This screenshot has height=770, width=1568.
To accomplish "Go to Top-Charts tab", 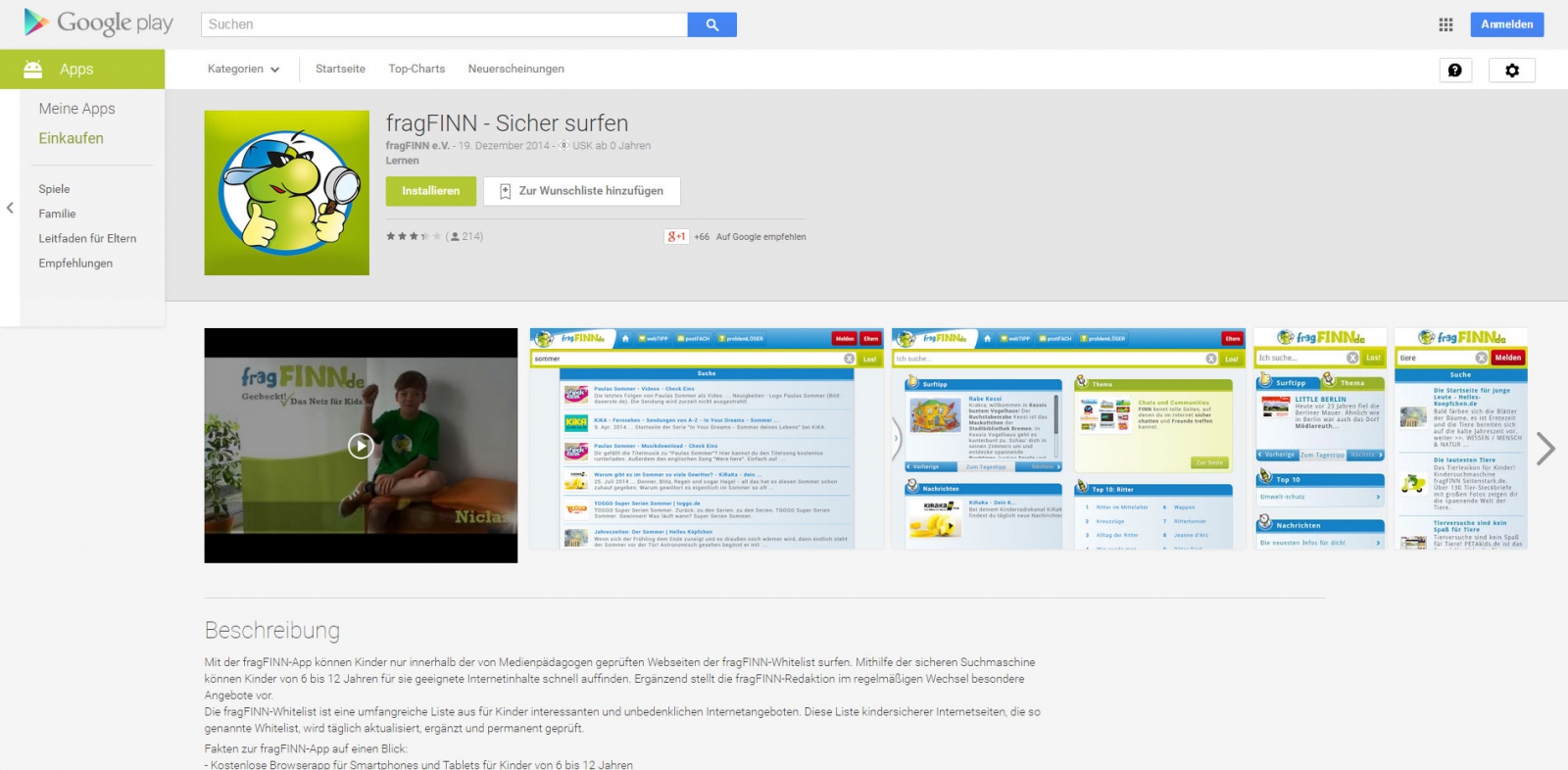I will tap(416, 69).
